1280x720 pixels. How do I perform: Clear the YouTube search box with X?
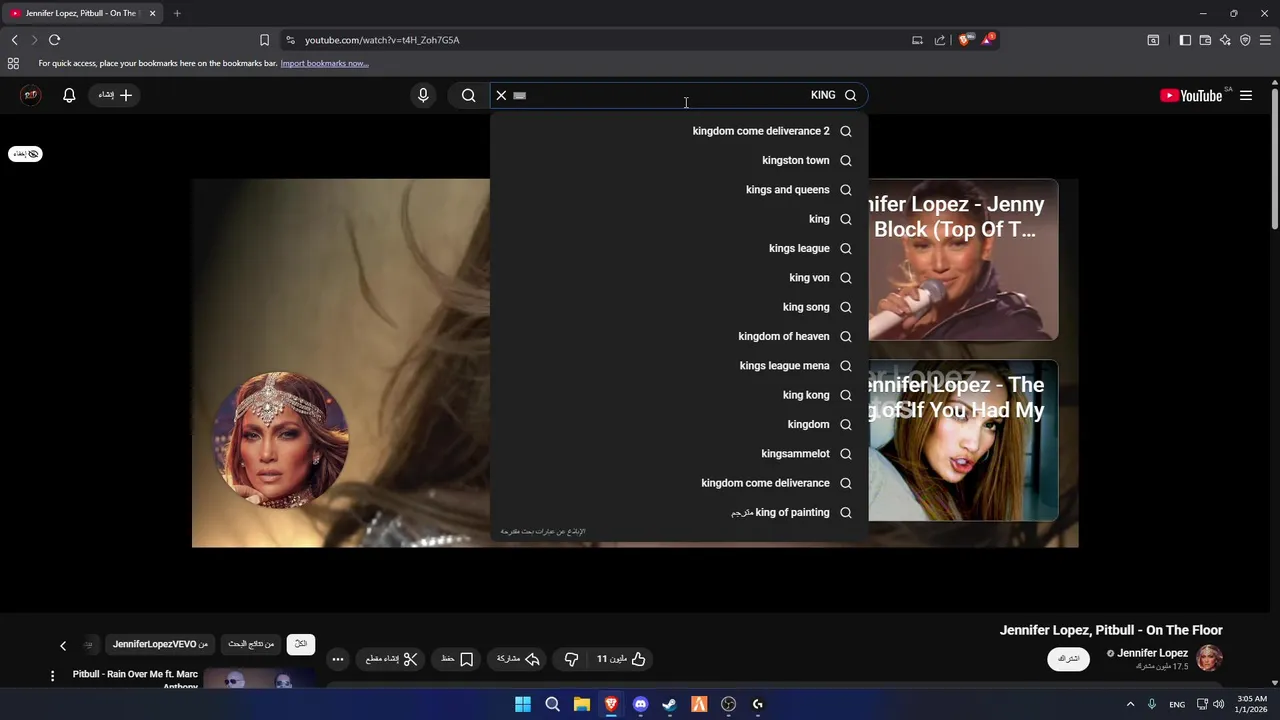tap(501, 95)
